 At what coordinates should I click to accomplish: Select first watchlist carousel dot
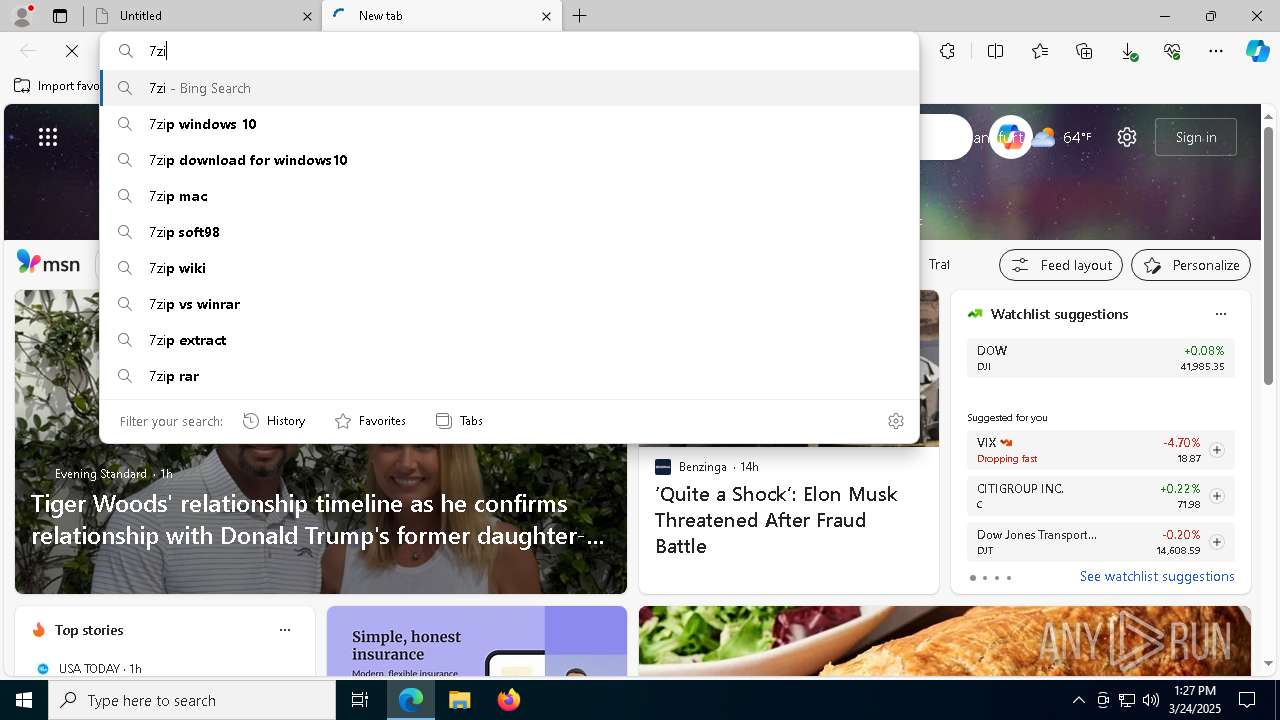click(973, 577)
